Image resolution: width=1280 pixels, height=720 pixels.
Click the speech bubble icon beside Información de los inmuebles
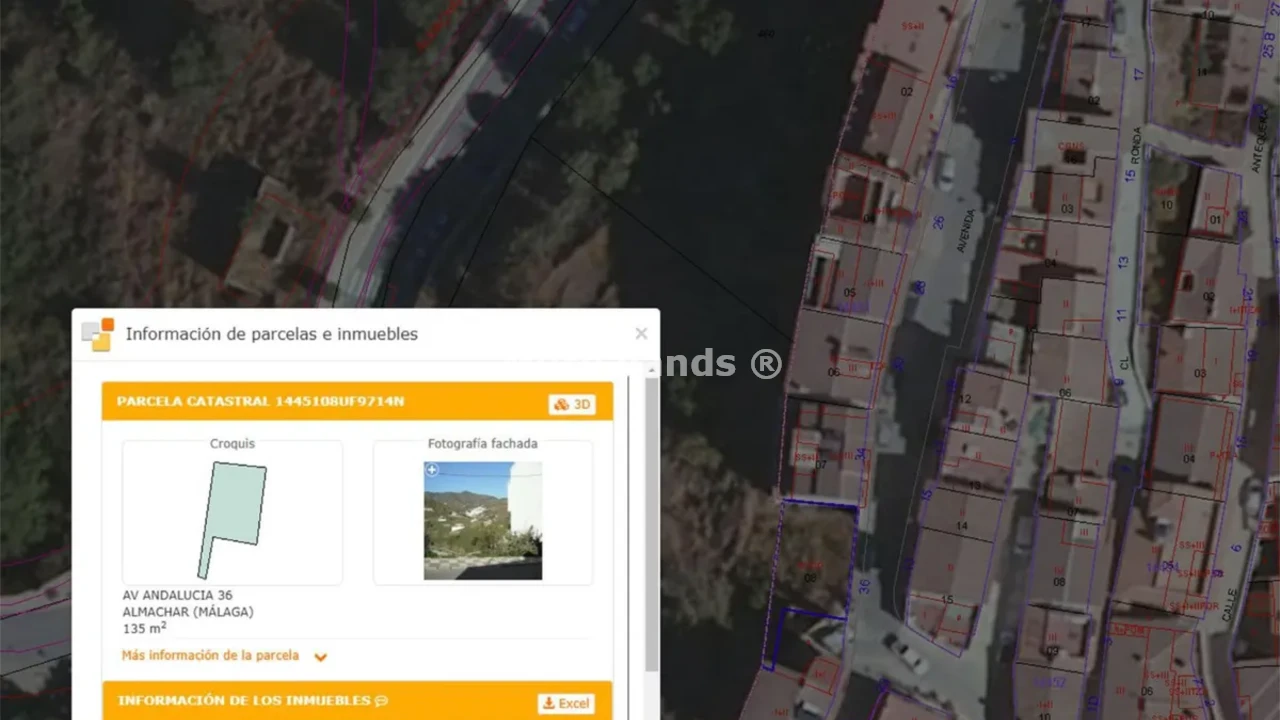click(x=381, y=701)
